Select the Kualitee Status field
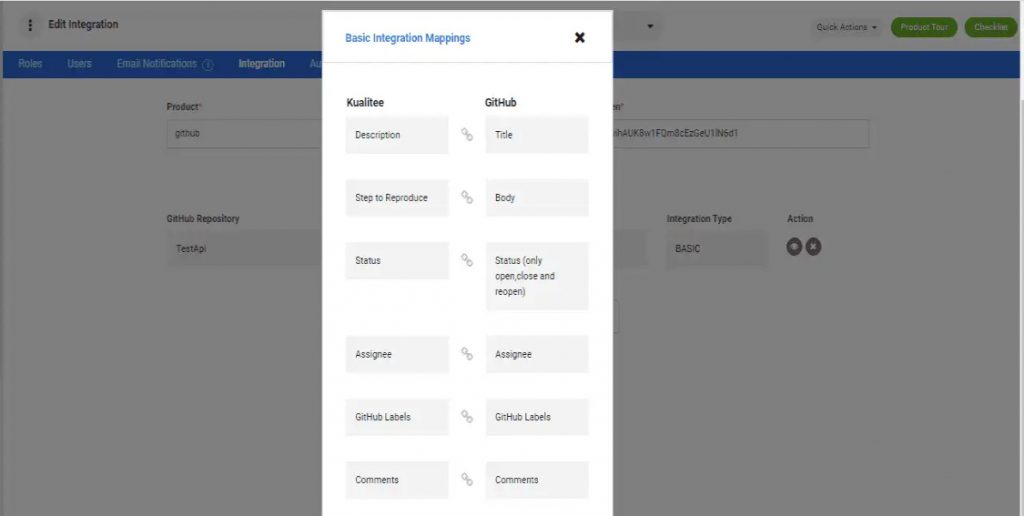Viewport: 1024px width, 516px height. tap(397, 261)
